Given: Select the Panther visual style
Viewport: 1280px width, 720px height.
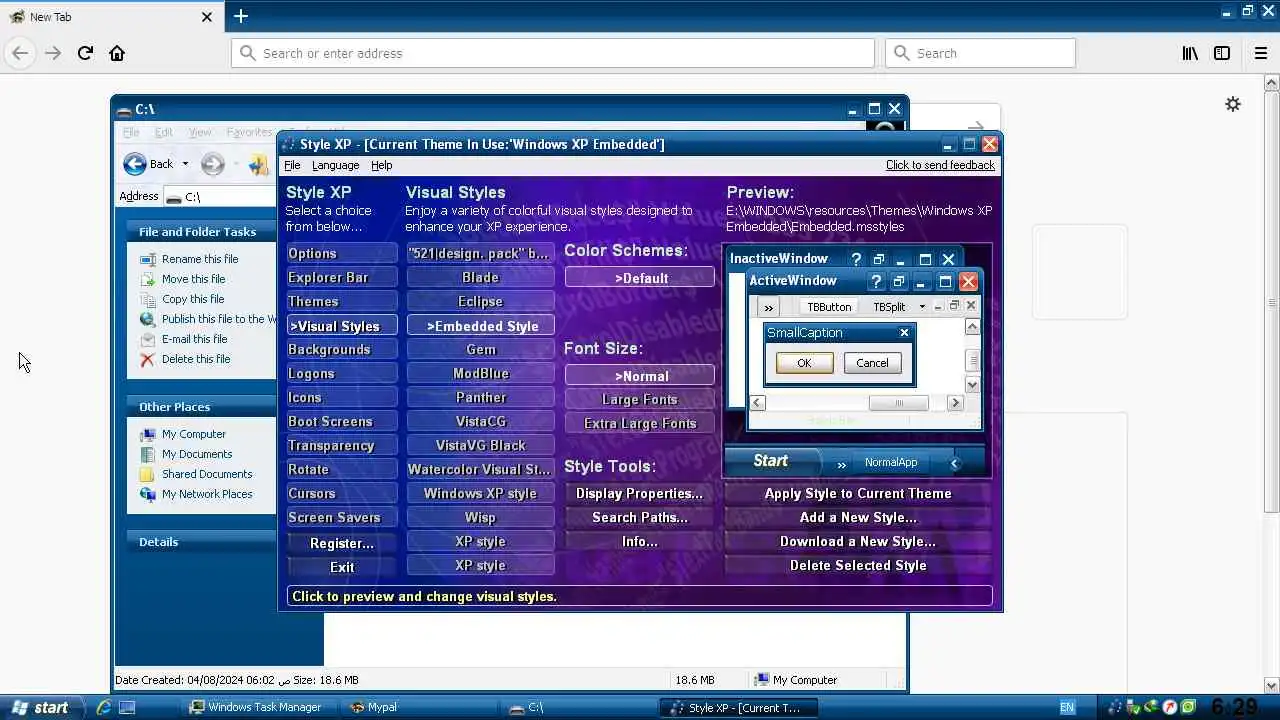Looking at the screenshot, I should pos(480,398).
